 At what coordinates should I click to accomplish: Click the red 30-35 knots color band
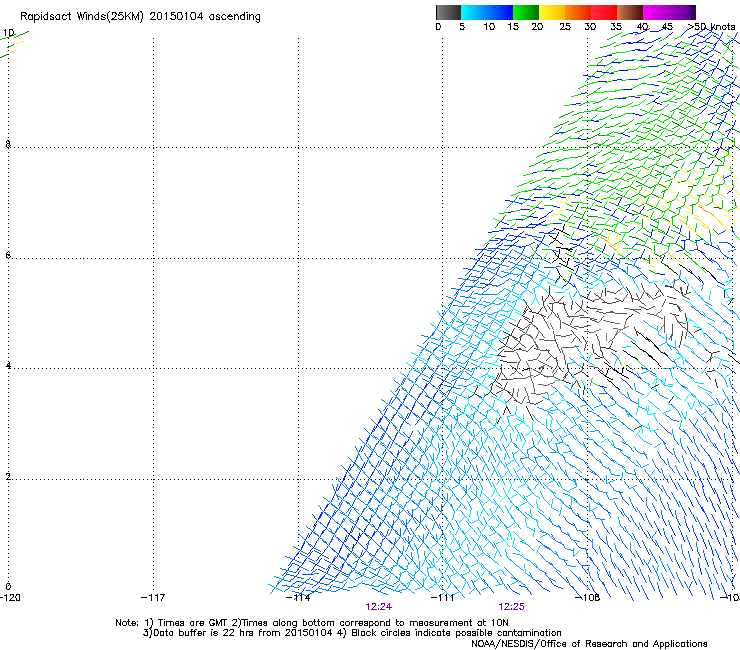[x=604, y=12]
